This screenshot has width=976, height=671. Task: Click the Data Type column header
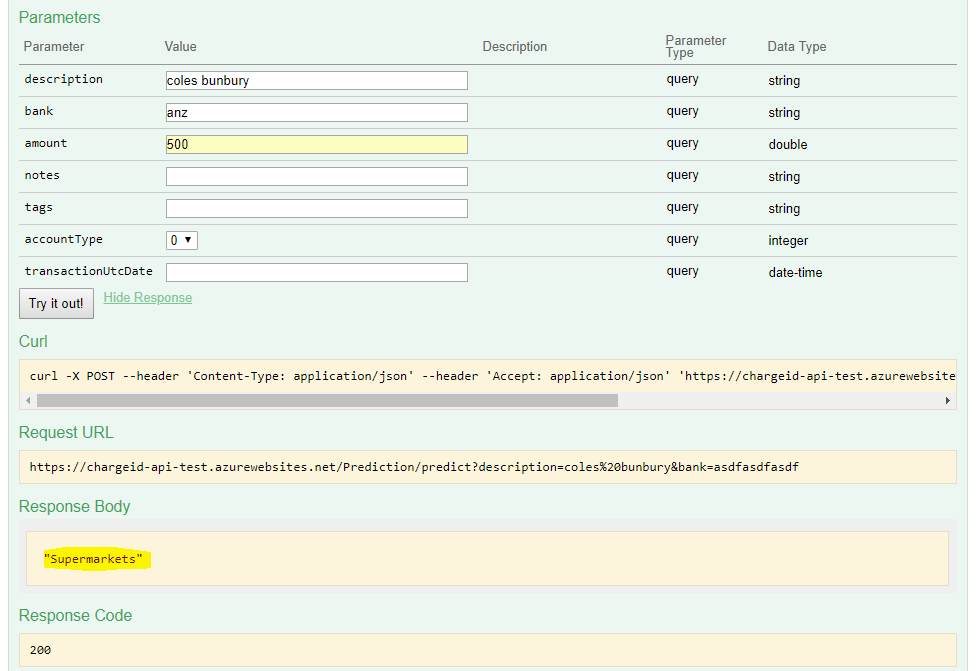(x=797, y=47)
